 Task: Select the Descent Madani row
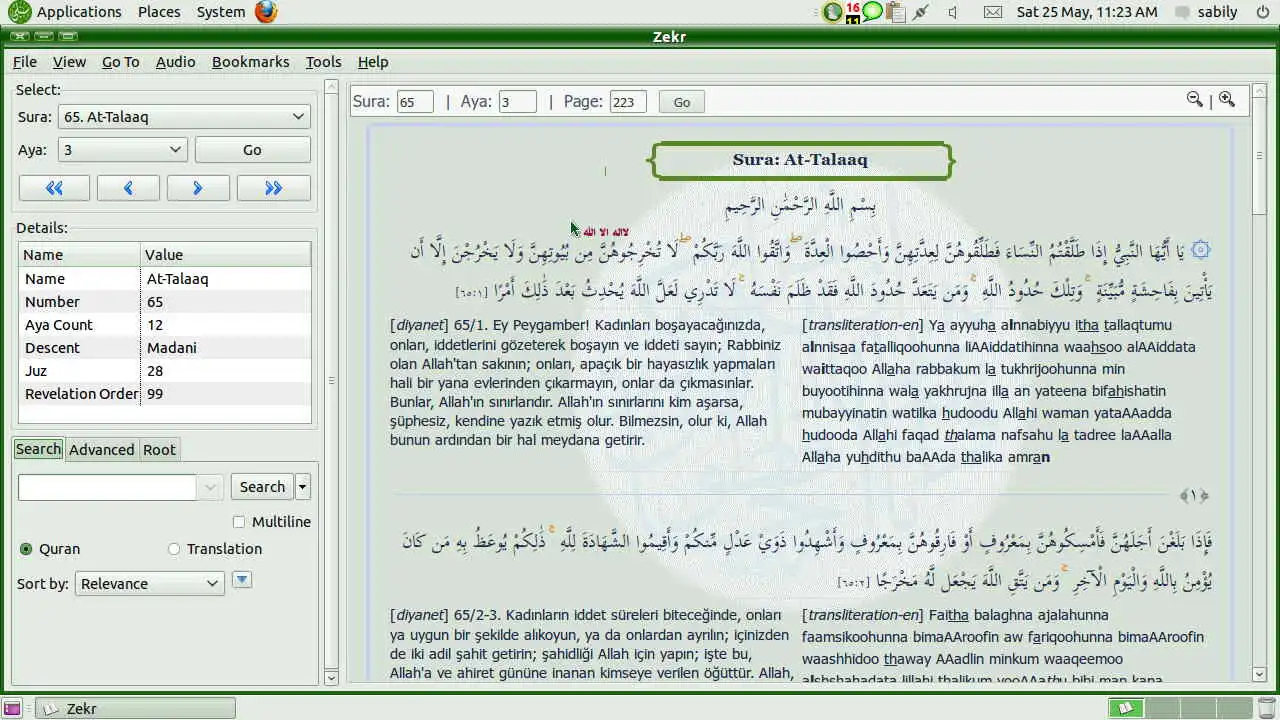(x=165, y=348)
